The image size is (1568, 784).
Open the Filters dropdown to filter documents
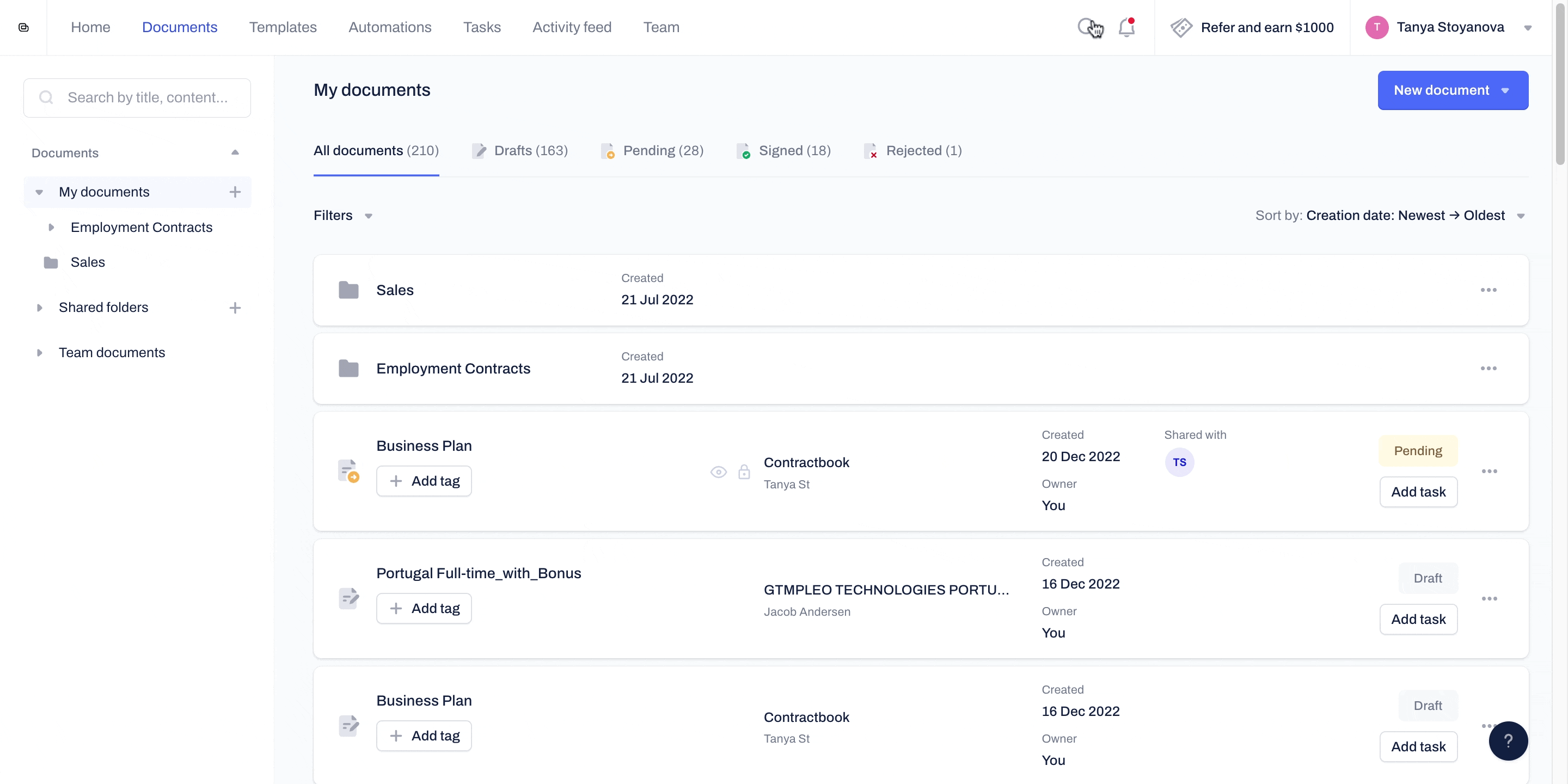[344, 215]
